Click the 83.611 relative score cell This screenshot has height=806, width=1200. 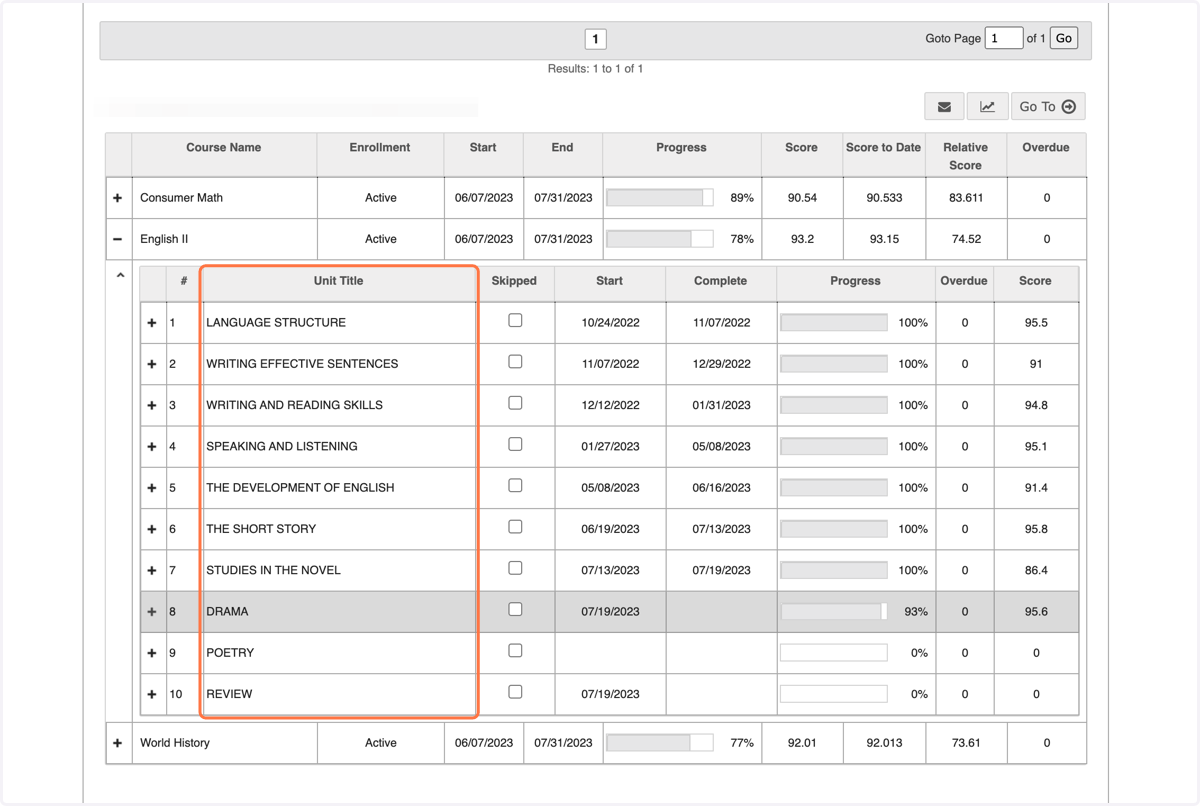(x=965, y=198)
